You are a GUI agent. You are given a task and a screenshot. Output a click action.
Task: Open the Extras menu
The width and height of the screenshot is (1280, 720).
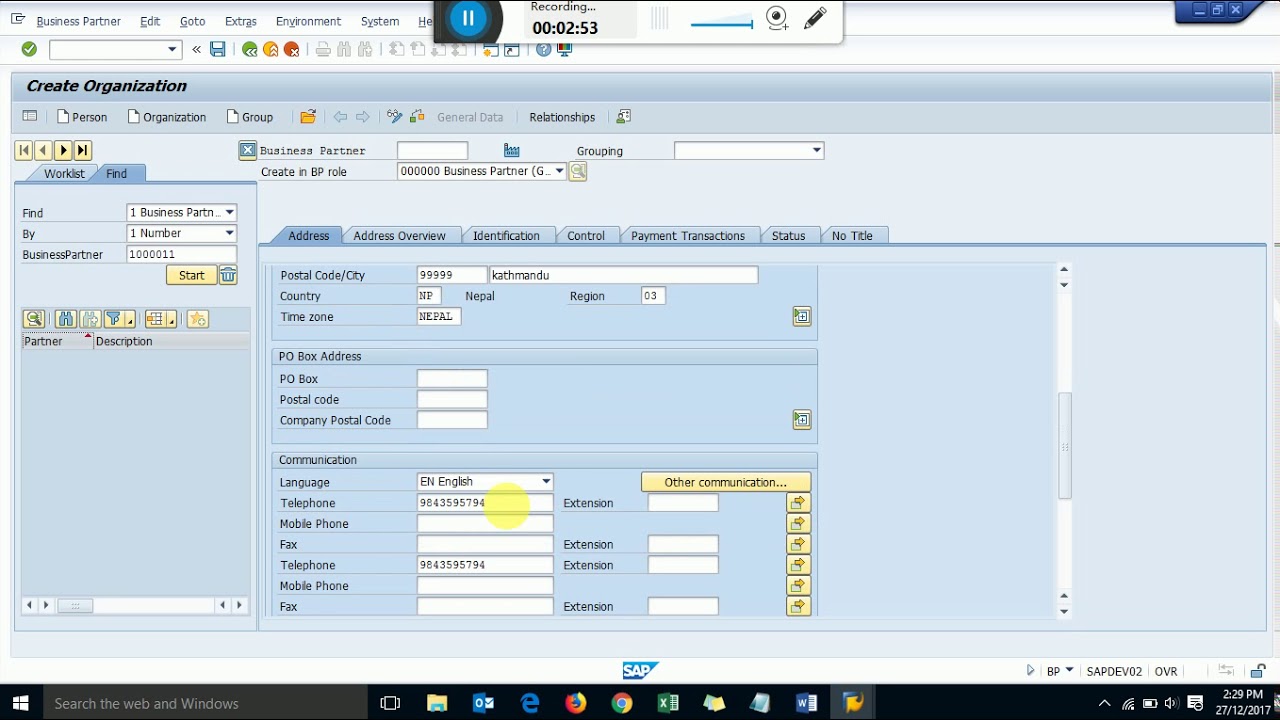pos(240,21)
